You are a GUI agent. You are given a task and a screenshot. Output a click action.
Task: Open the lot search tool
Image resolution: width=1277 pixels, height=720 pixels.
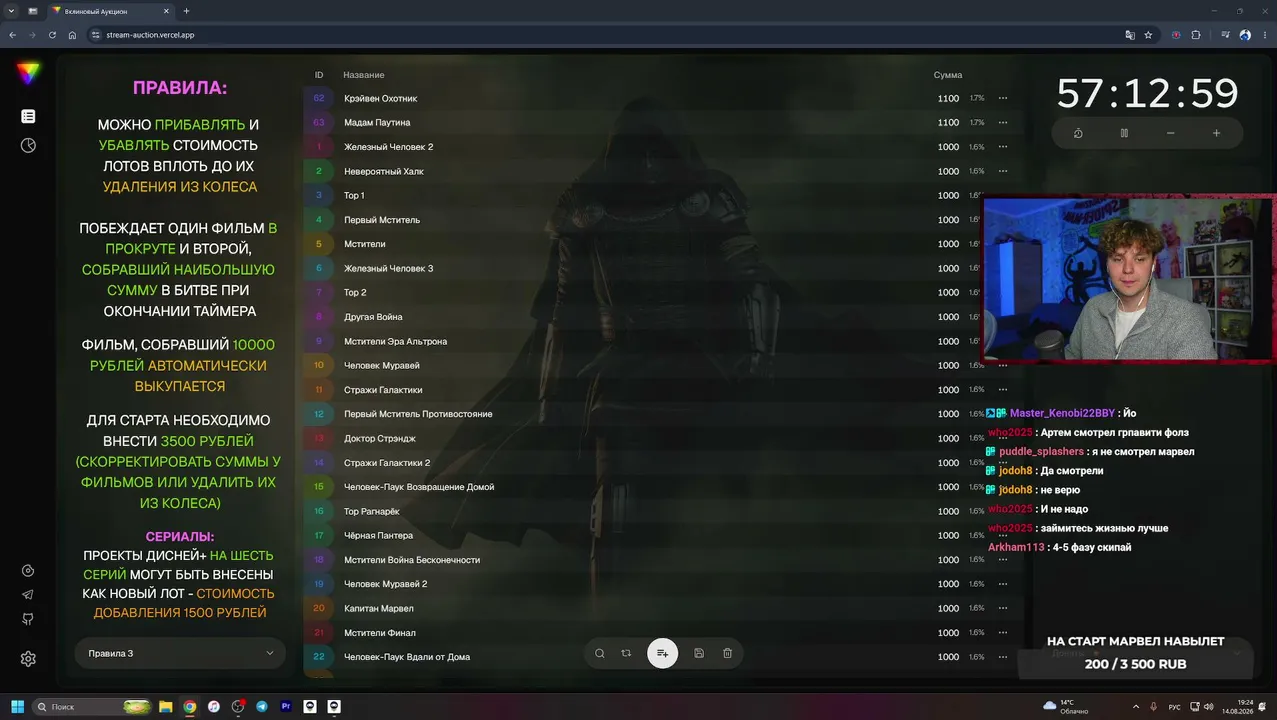600,653
